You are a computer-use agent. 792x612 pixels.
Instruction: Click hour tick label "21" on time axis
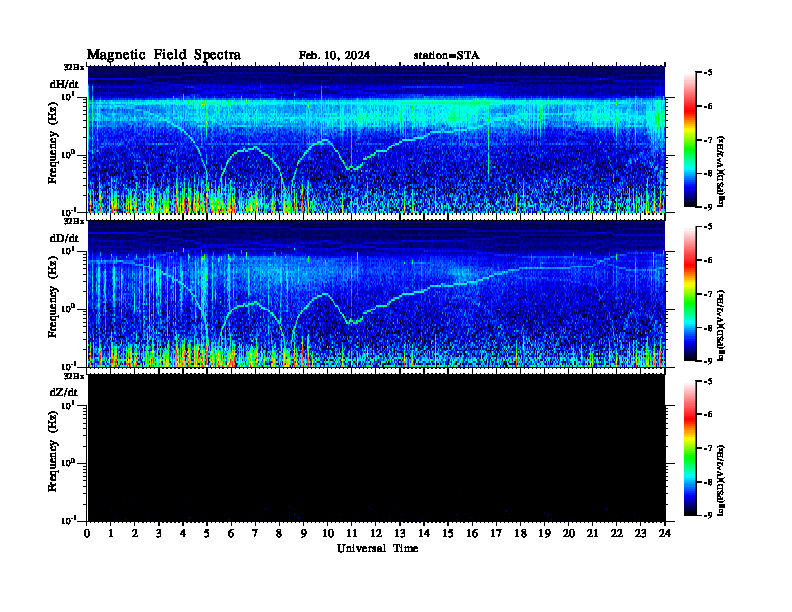tap(592, 534)
